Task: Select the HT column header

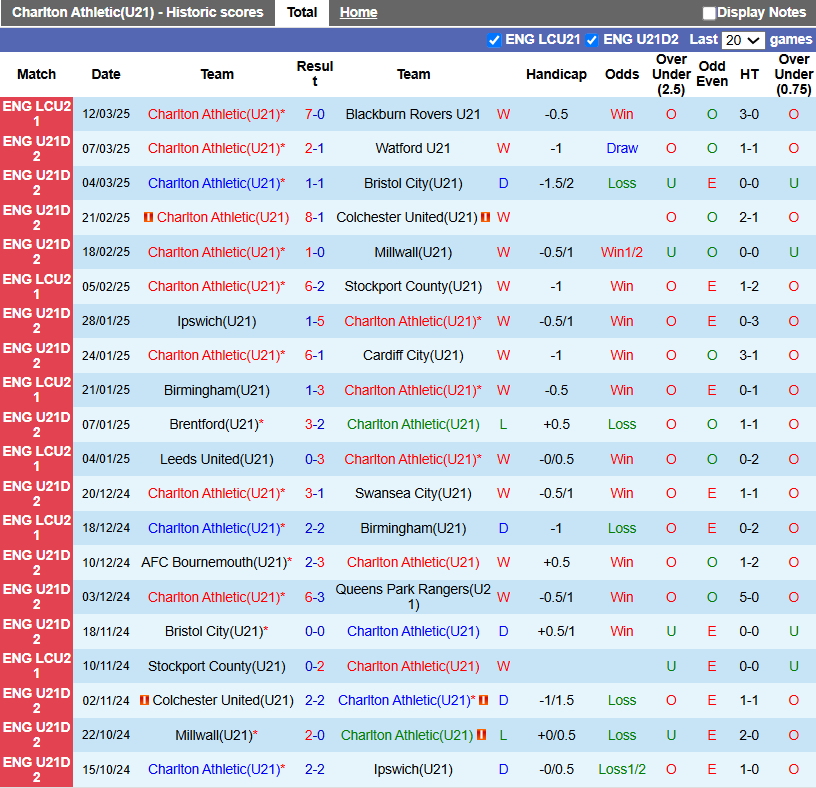Action: [749, 74]
